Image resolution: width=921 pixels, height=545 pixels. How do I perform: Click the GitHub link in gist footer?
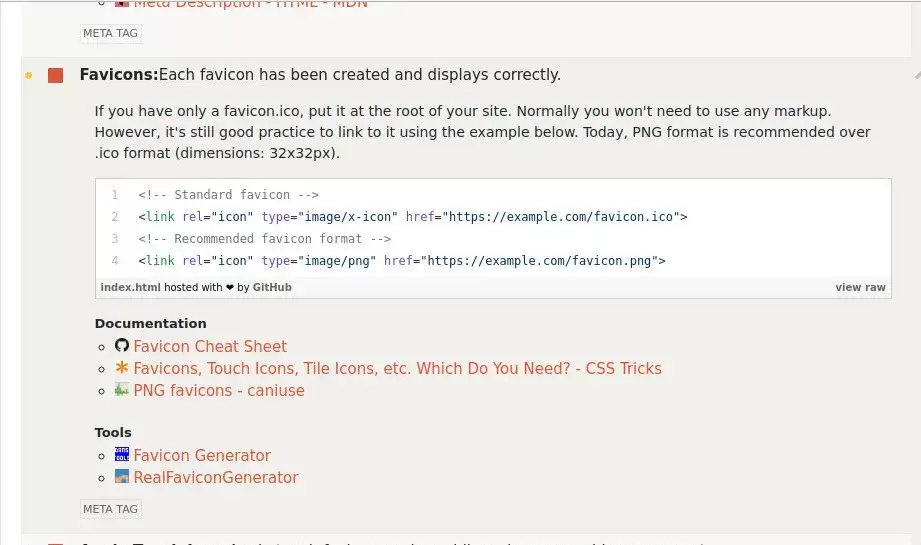click(x=272, y=287)
